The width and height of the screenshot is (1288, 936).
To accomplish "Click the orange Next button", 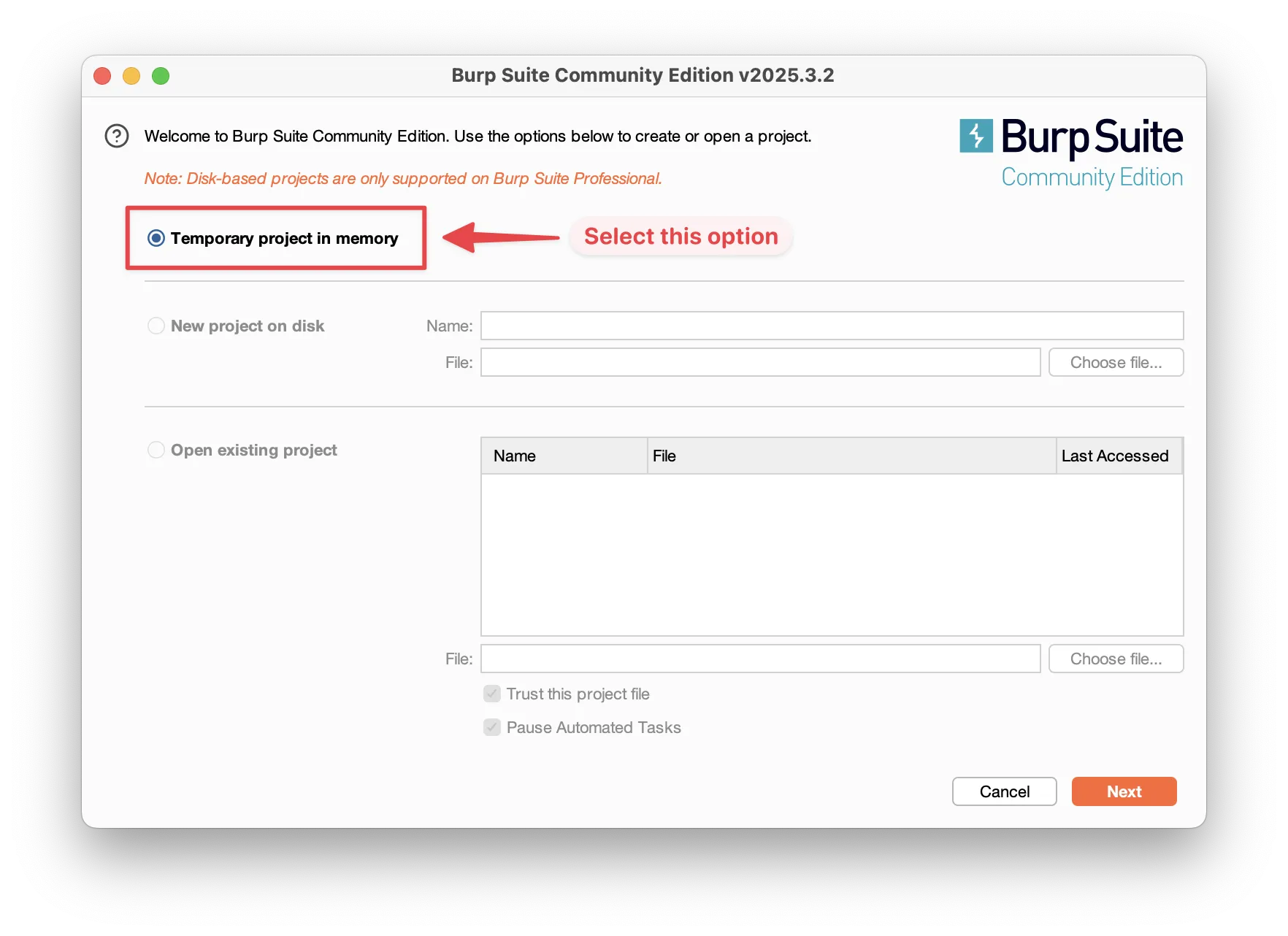I will click(x=1123, y=792).
